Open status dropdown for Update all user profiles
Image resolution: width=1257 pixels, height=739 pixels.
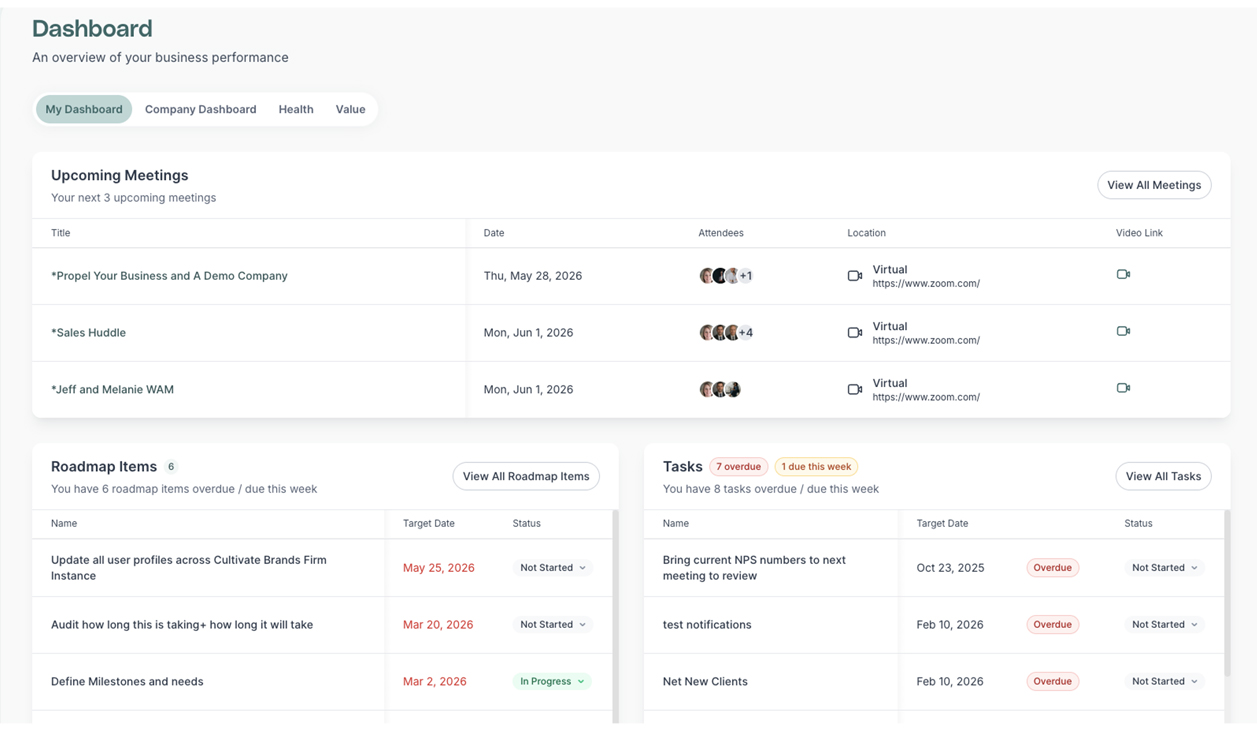click(553, 568)
